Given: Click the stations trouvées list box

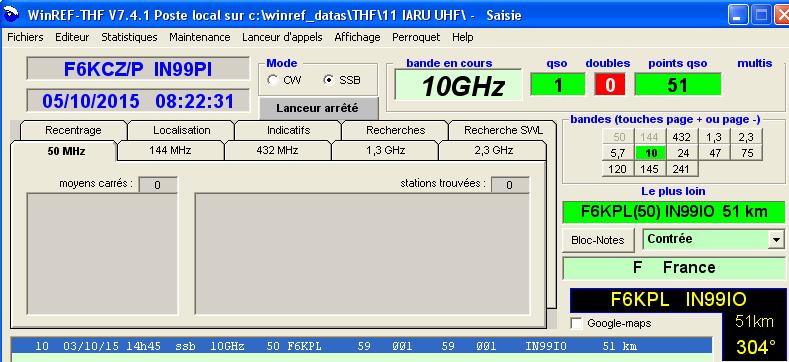Looking at the screenshot, I should (362, 254).
